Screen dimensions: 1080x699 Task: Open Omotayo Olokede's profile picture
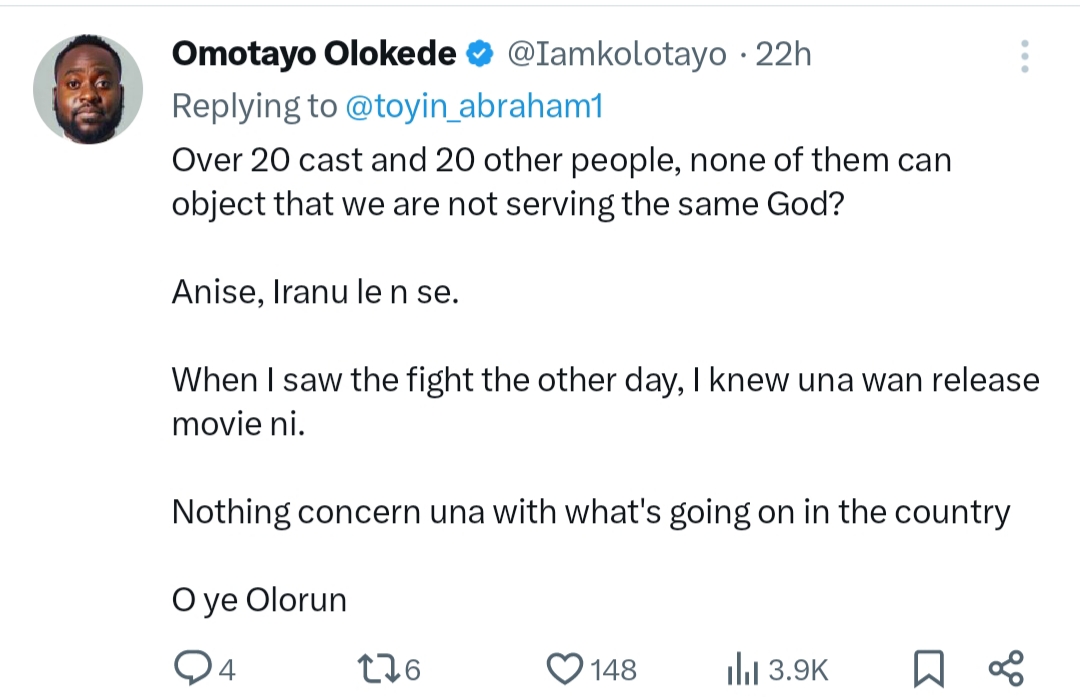tap(88, 90)
